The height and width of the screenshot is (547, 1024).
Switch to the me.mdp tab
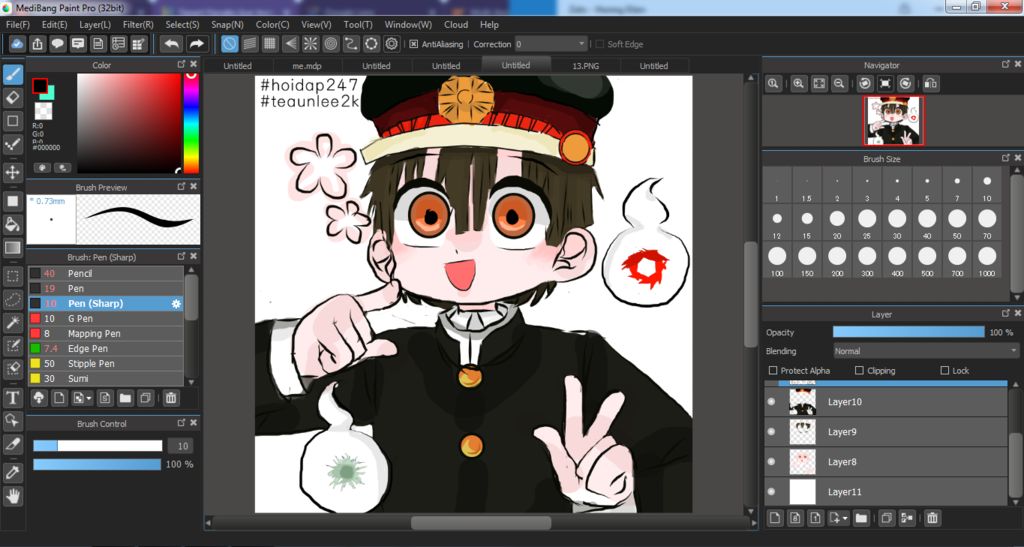click(306, 65)
